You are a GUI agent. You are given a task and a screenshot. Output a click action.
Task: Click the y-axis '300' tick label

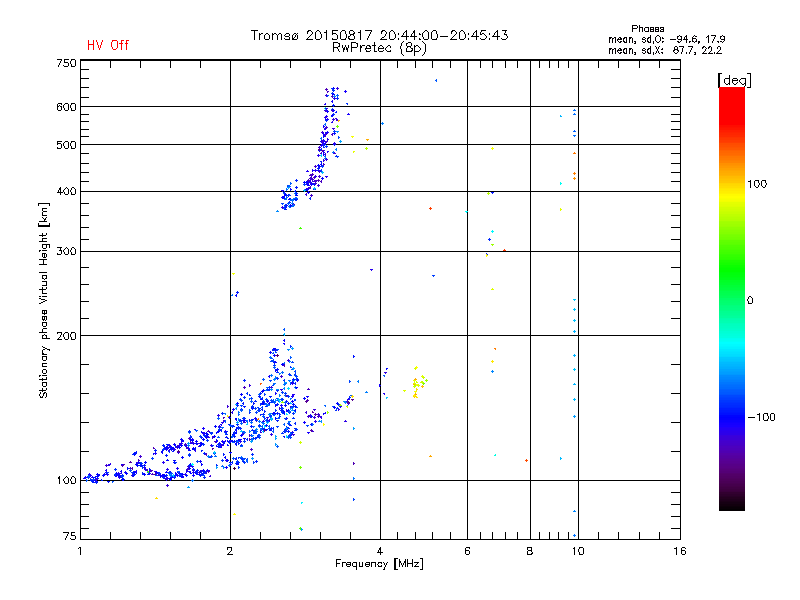click(x=66, y=251)
